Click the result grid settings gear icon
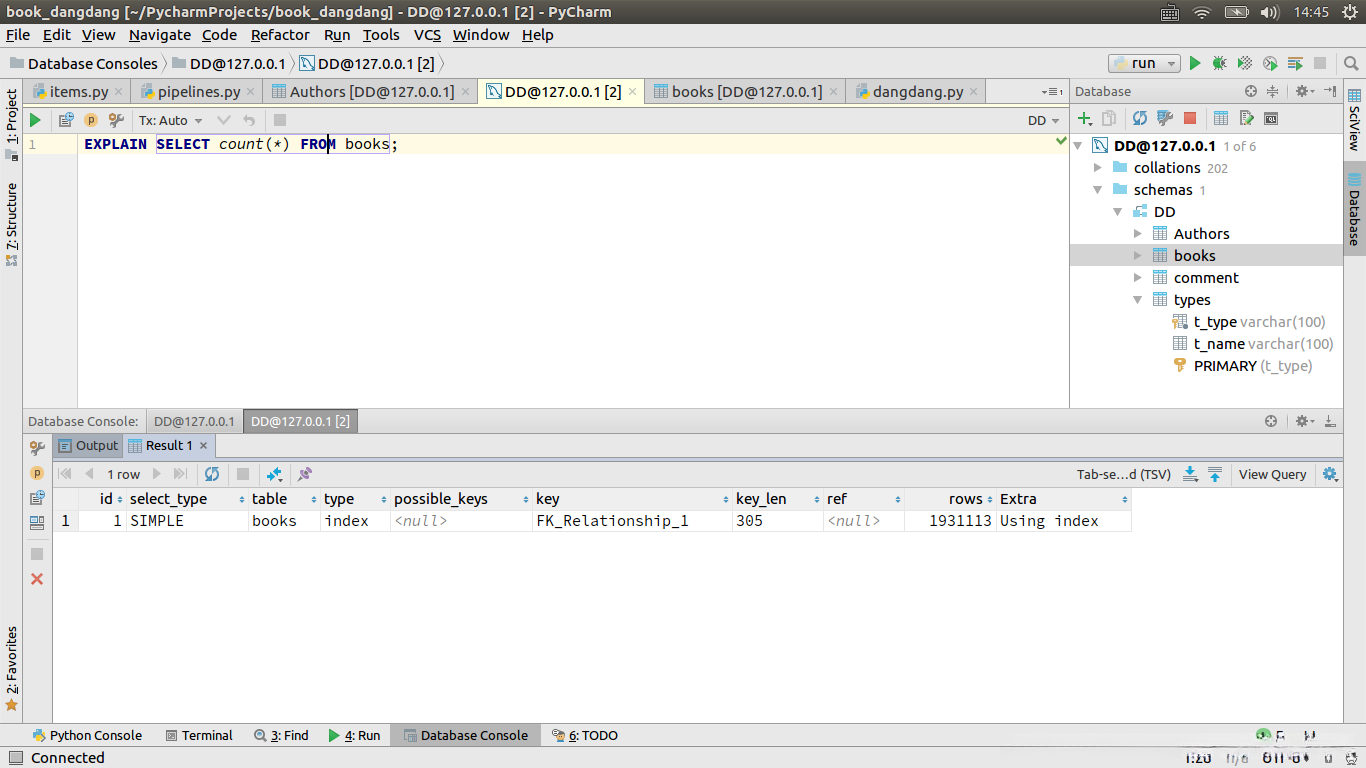1366x768 pixels. coord(1330,474)
